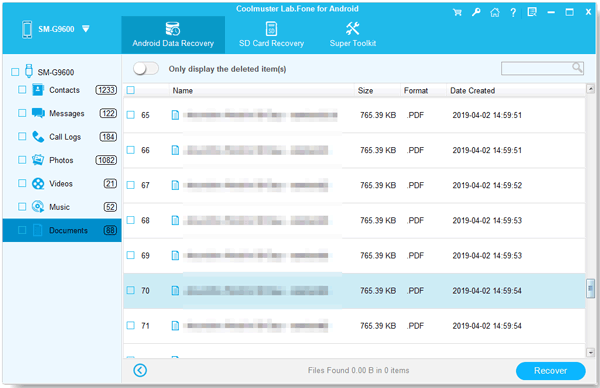Click the file icon in row 70

tap(175, 290)
